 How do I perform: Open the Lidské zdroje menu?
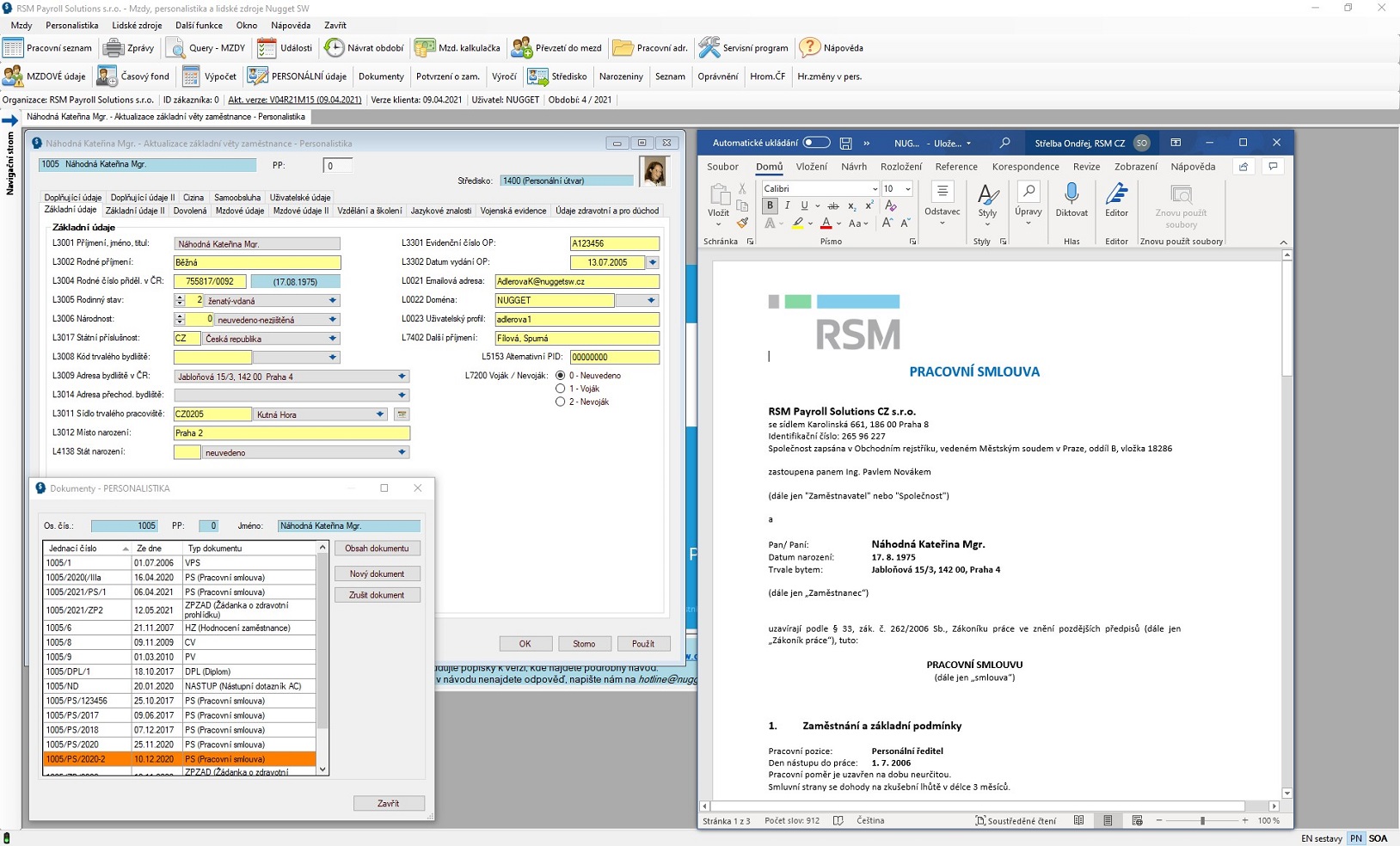tap(137, 26)
